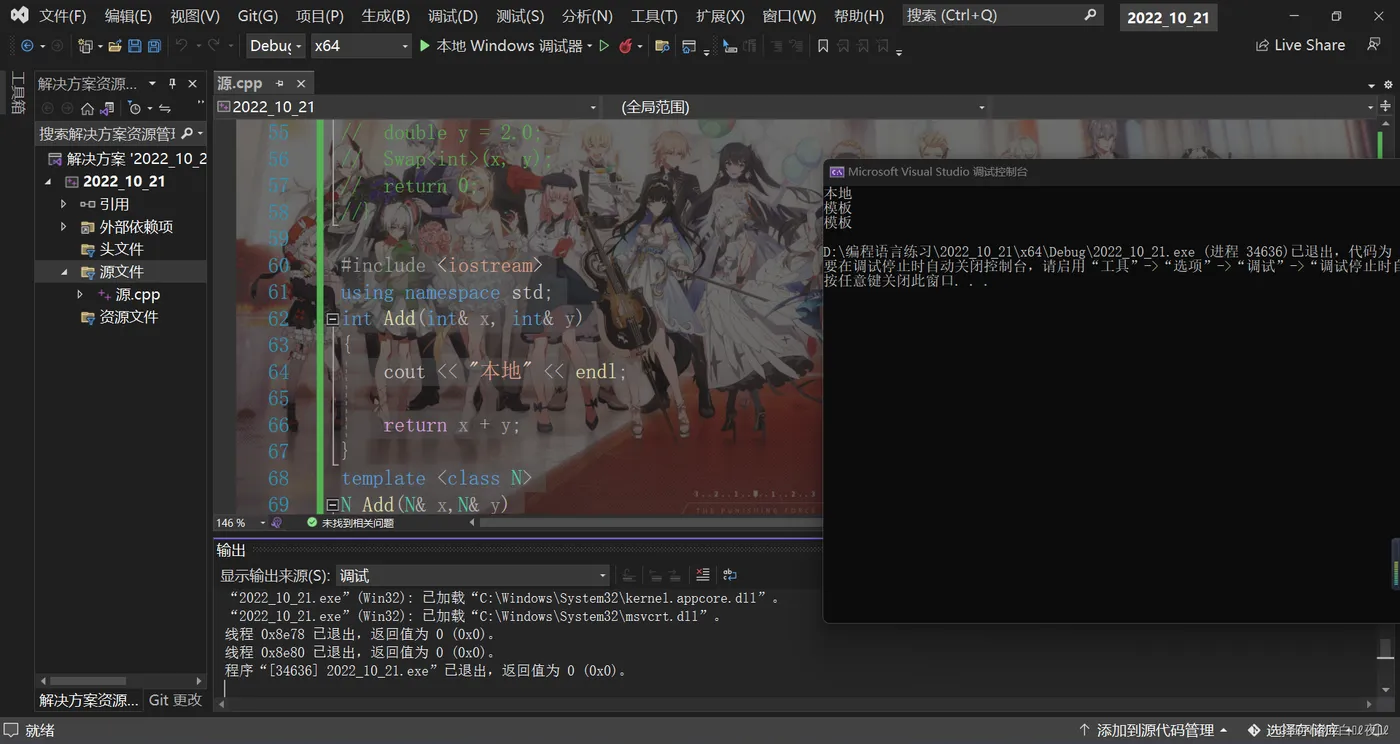Open the 调试(D) menu
The image size is (1400, 744).
pos(452,16)
